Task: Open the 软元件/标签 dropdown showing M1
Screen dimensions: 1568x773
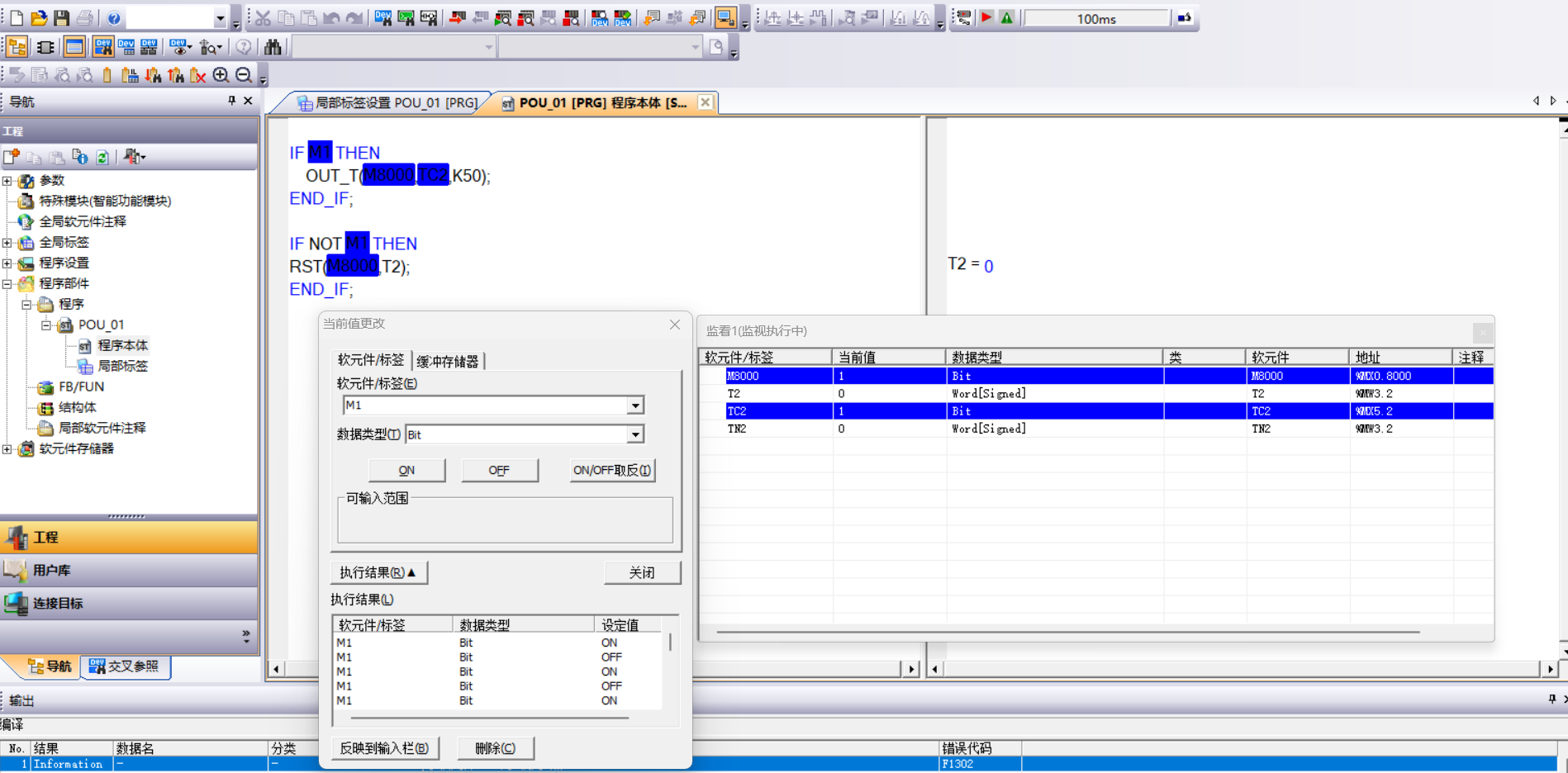Action: point(635,405)
